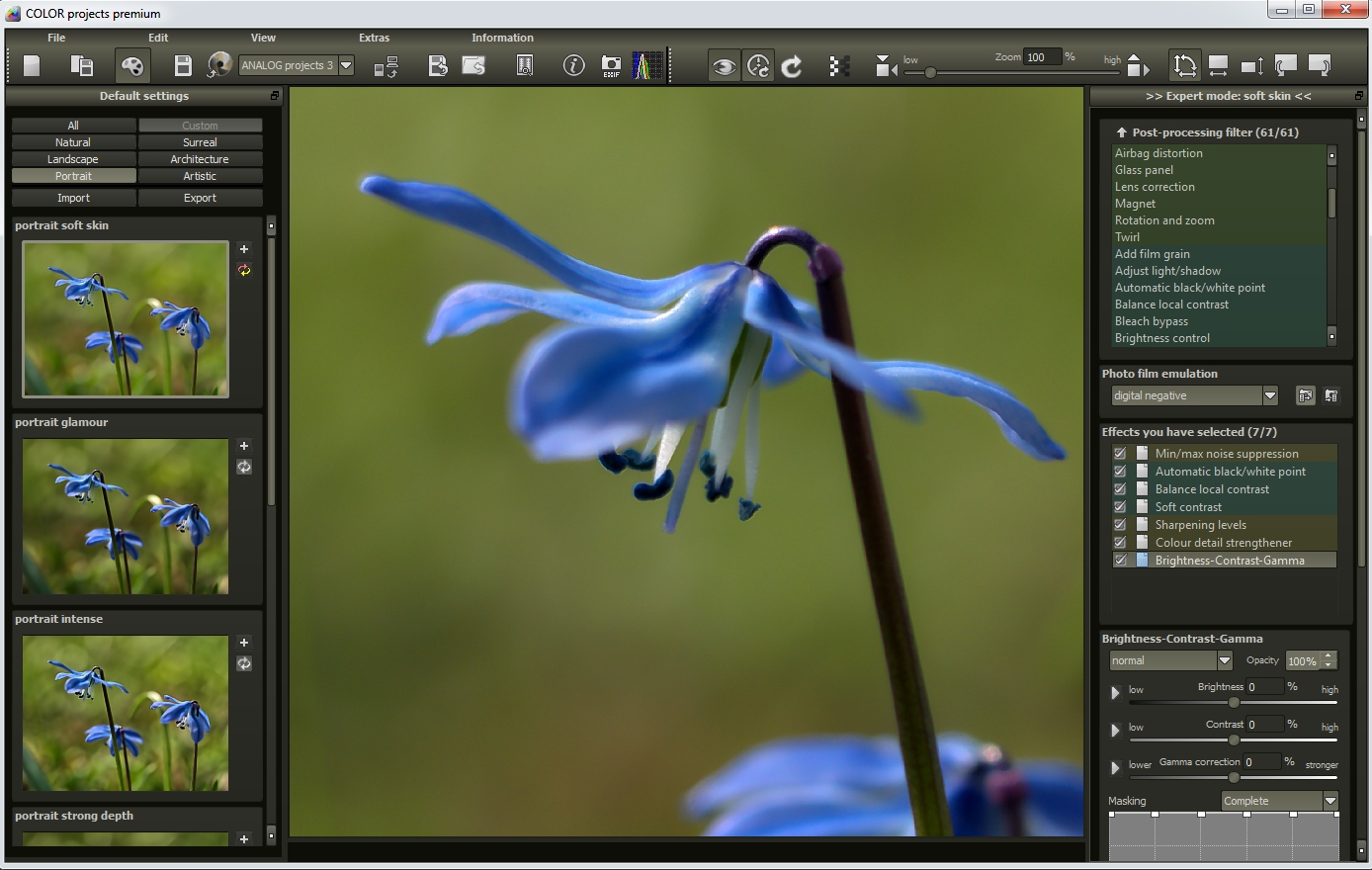Click the floppy disk save icon
This screenshot has width=1372, height=870.
click(x=183, y=66)
